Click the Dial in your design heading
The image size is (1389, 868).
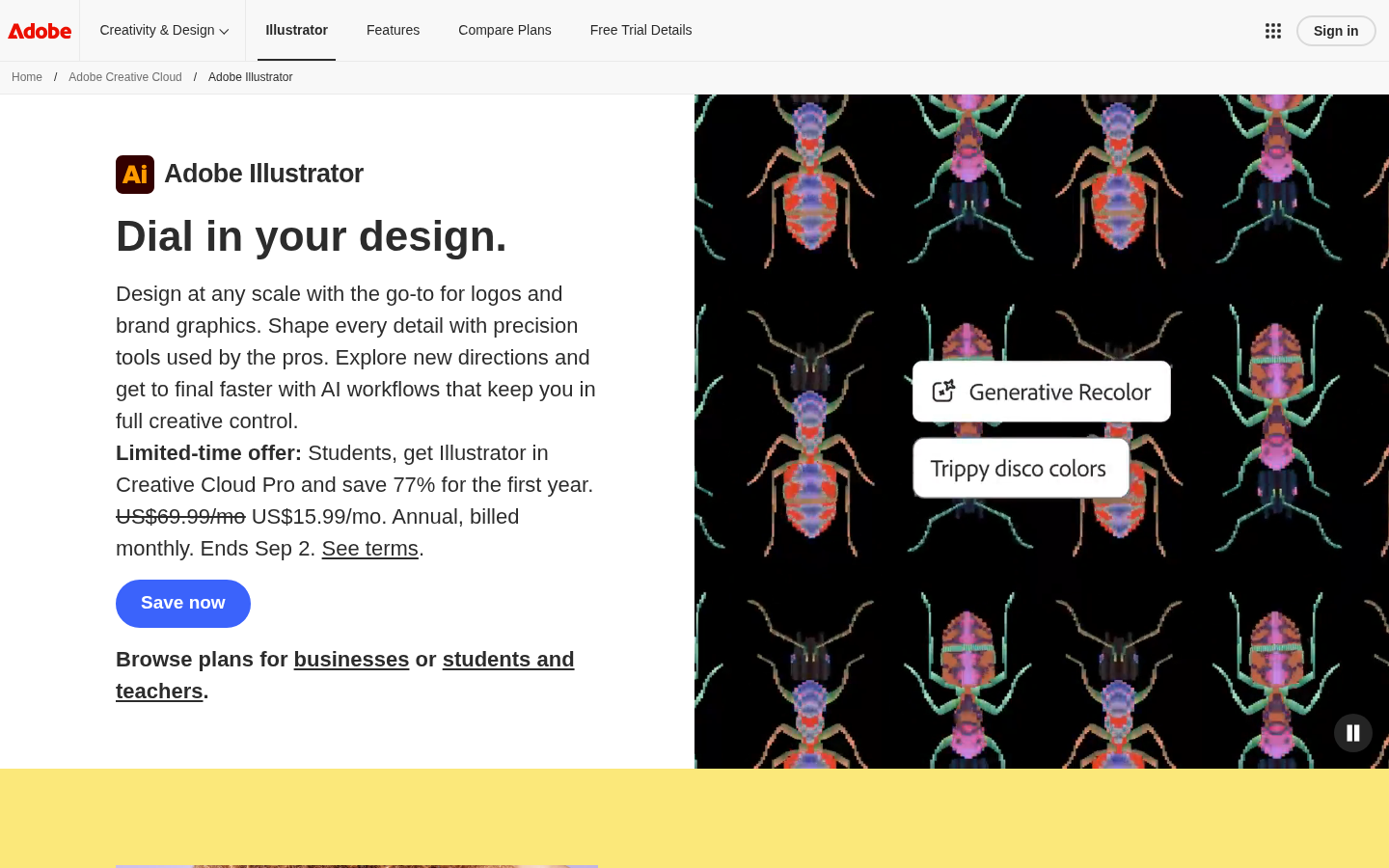tap(312, 236)
